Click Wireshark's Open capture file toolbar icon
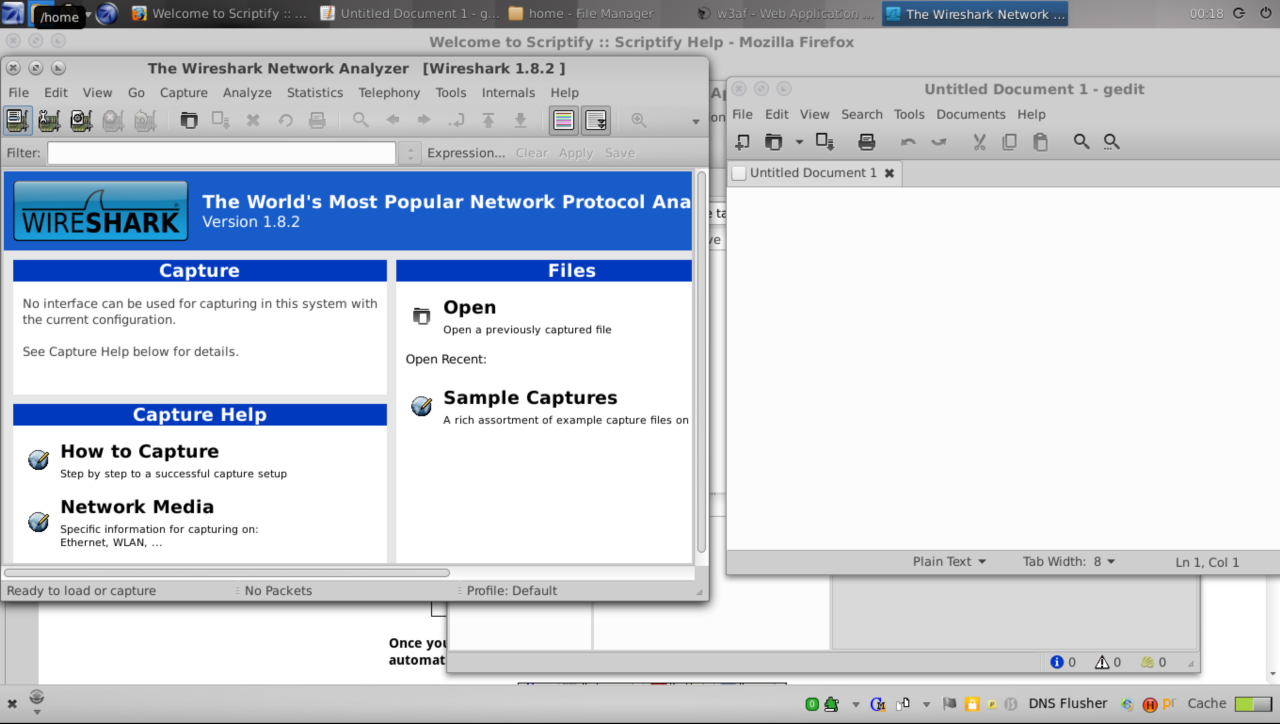This screenshot has height=724, width=1280. [189, 121]
